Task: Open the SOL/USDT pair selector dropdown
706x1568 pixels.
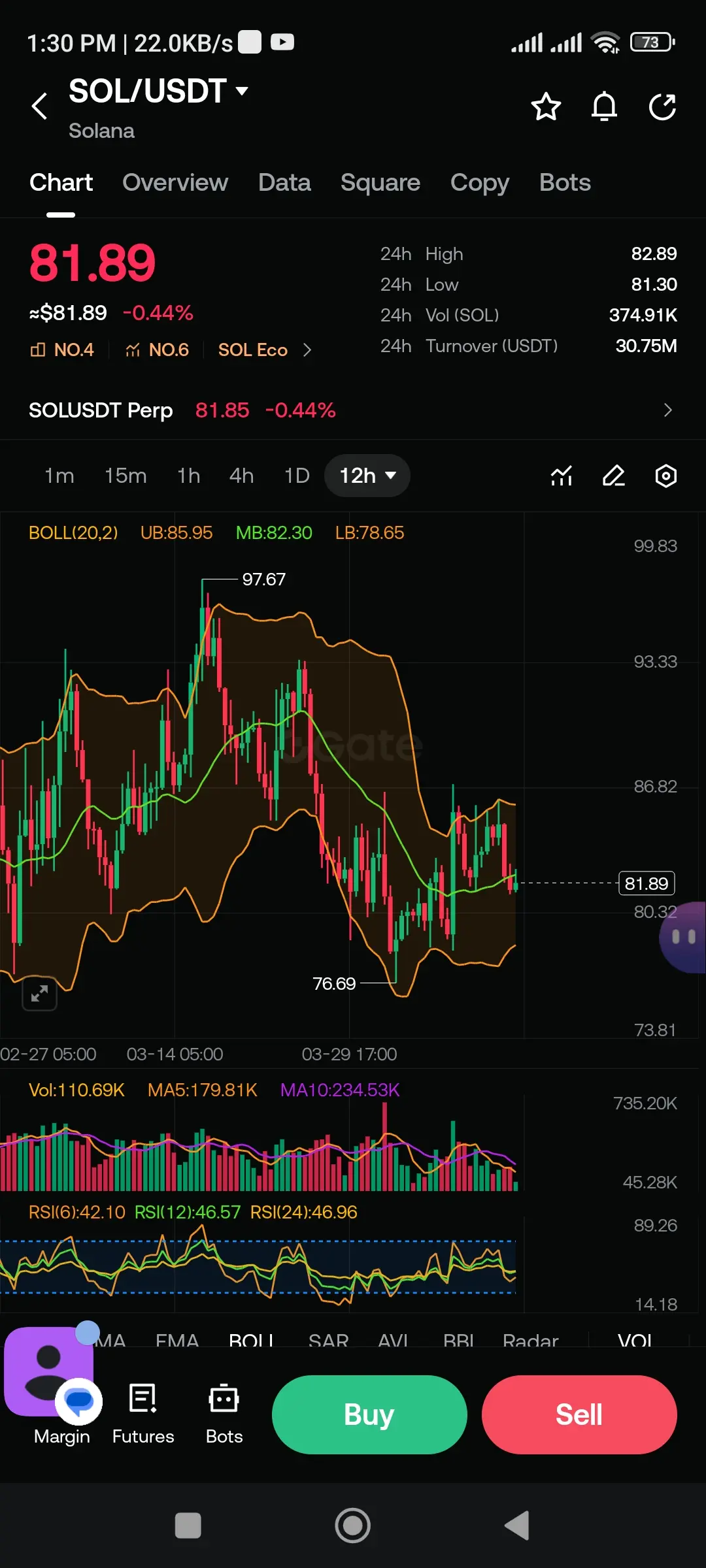Action: 159,91
